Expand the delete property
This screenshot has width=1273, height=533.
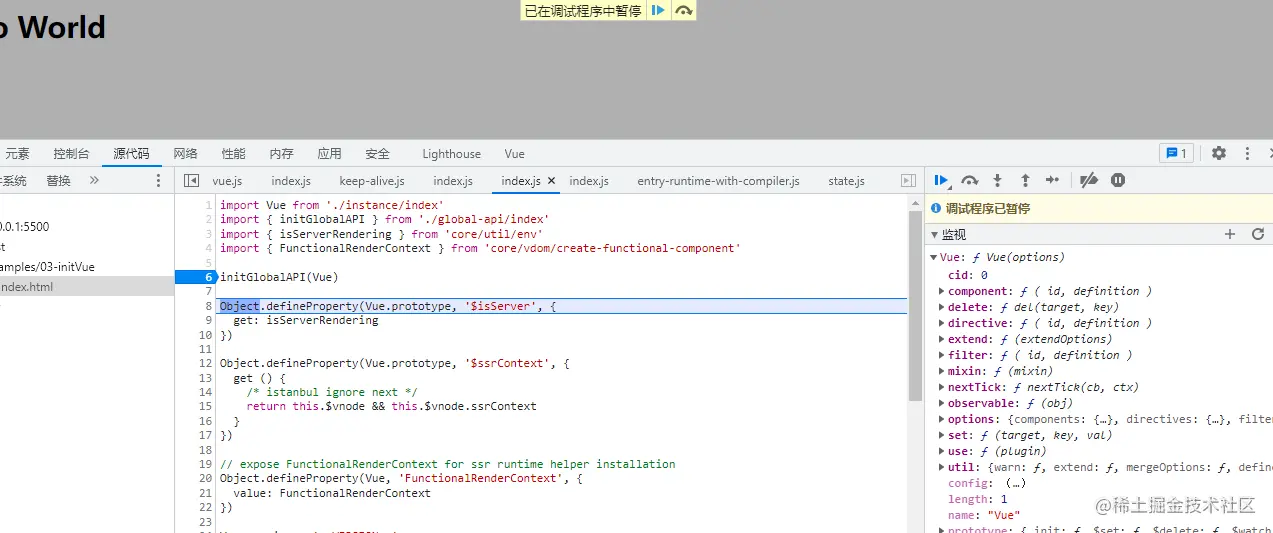942,307
